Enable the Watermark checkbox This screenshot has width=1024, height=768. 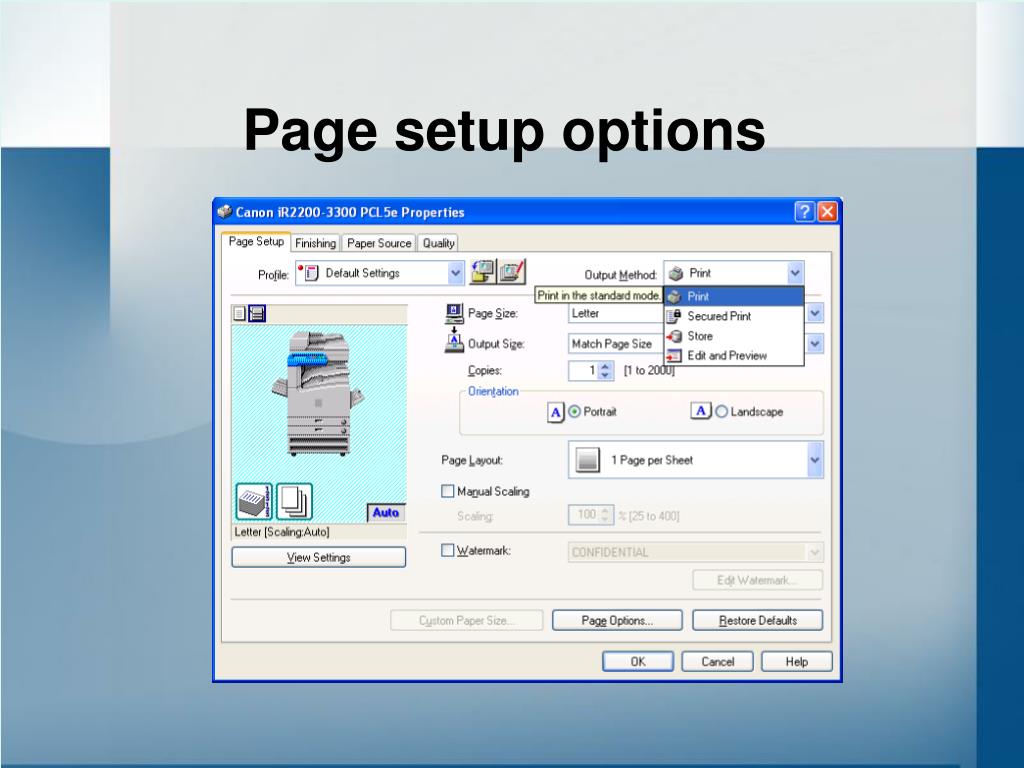click(447, 551)
